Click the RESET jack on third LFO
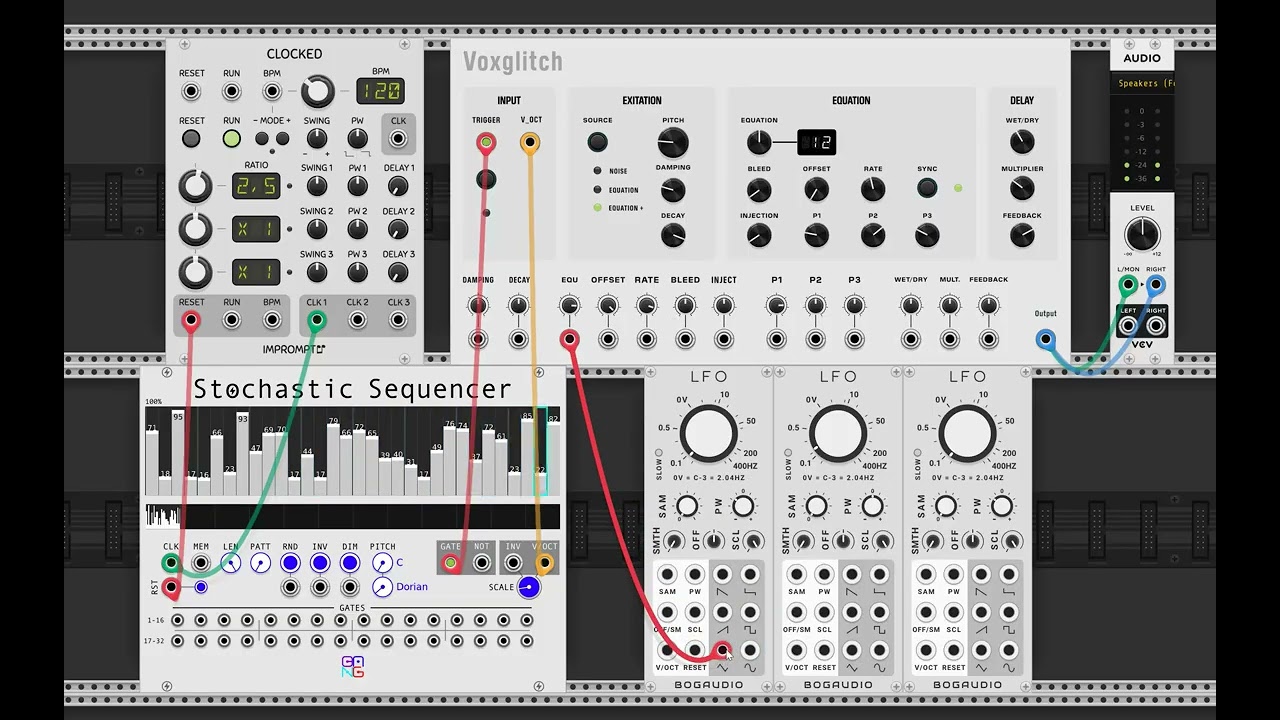The image size is (1280, 720). (954, 651)
